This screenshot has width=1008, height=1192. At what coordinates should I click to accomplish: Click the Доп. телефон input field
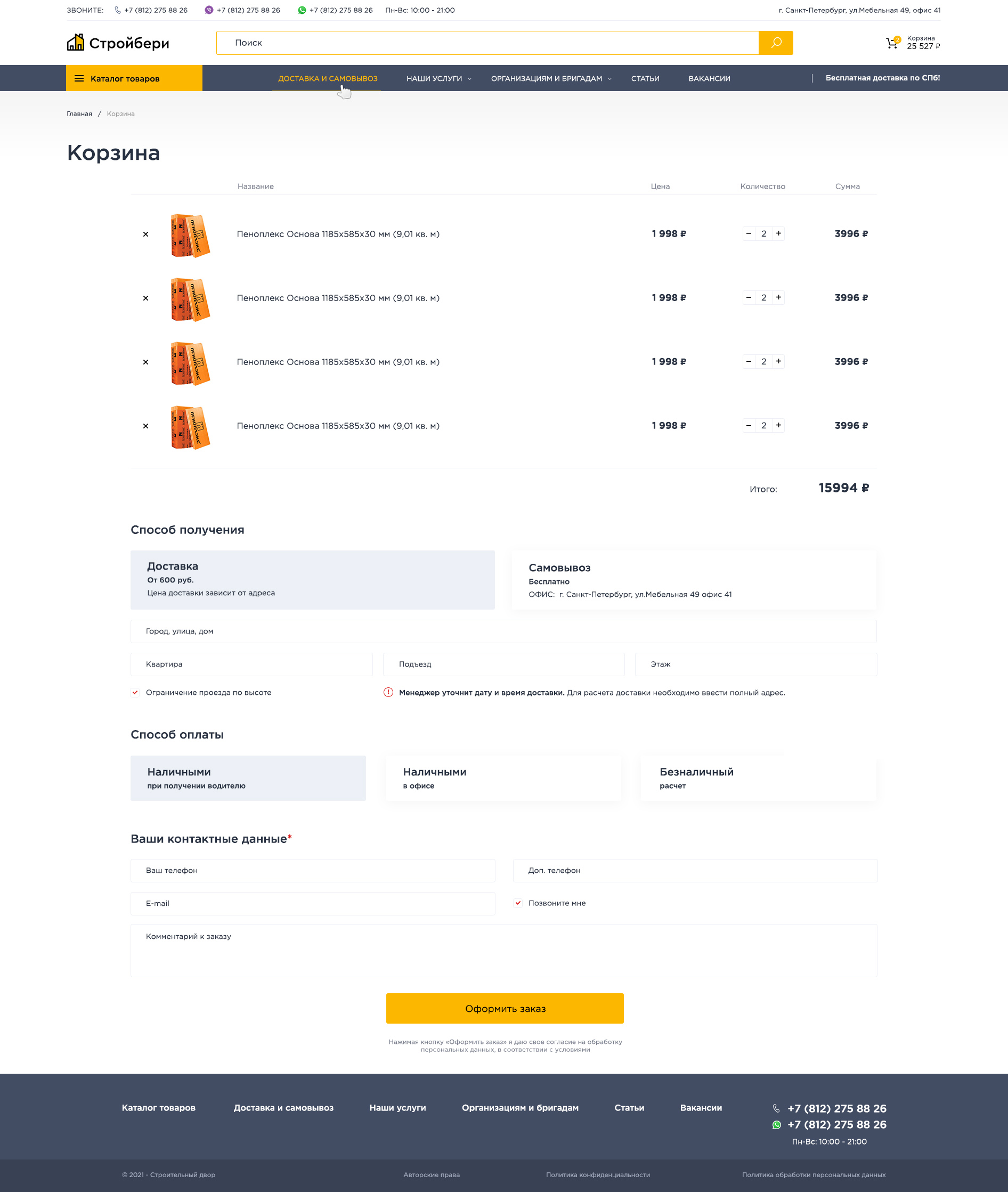695,871
